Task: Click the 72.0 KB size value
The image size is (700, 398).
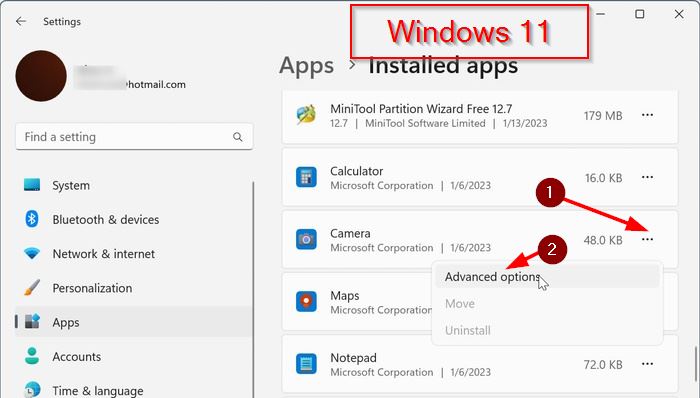Action: 603,365
